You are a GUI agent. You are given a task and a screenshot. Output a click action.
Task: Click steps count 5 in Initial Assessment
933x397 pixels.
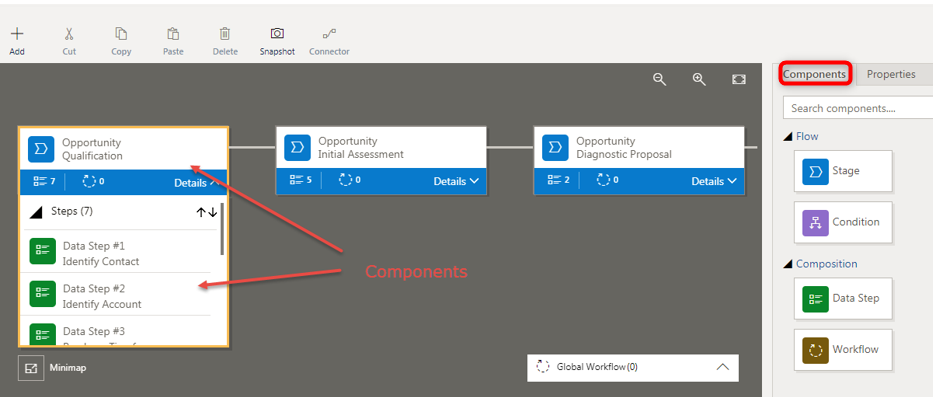[300, 180]
